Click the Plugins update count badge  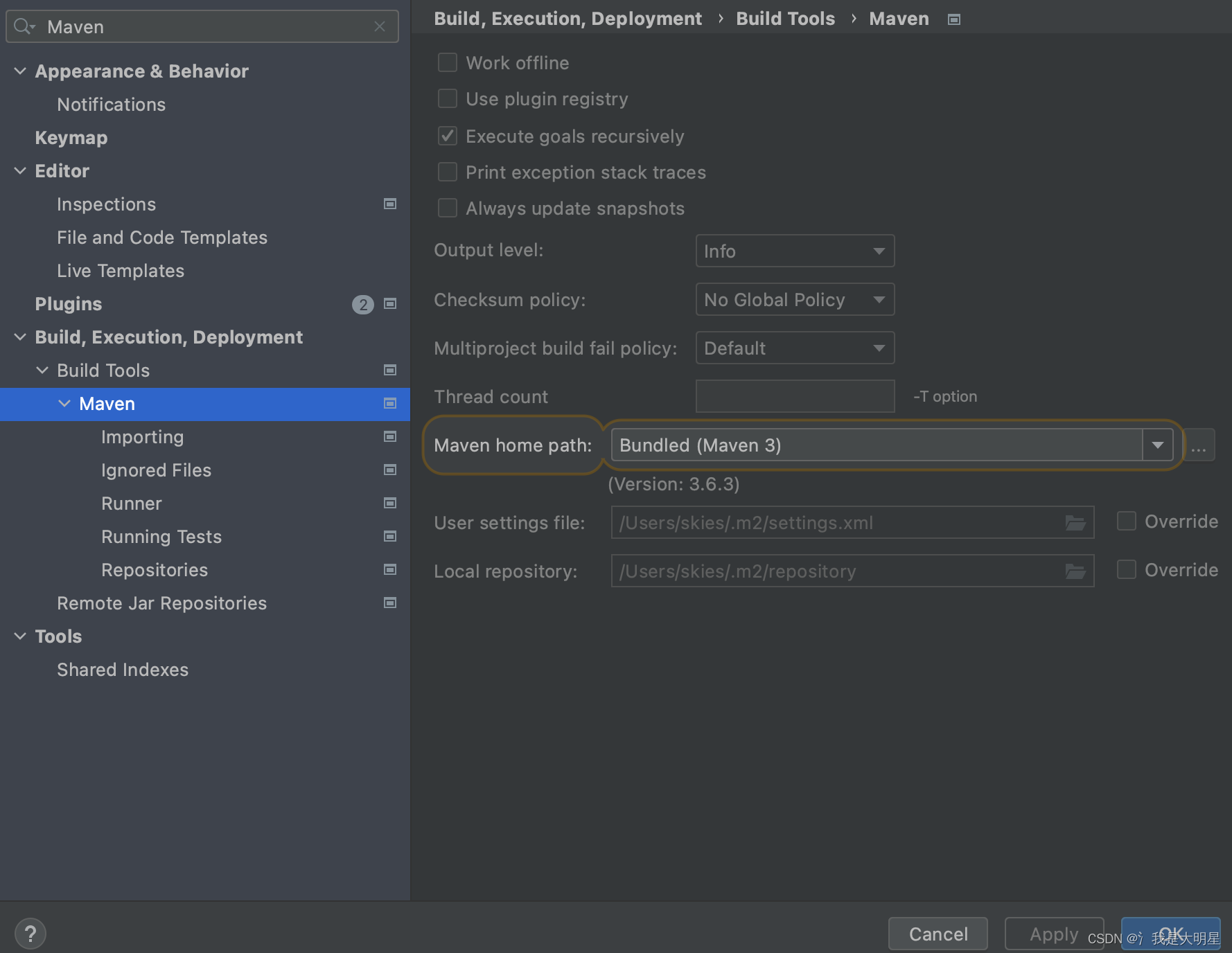point(363,304)
